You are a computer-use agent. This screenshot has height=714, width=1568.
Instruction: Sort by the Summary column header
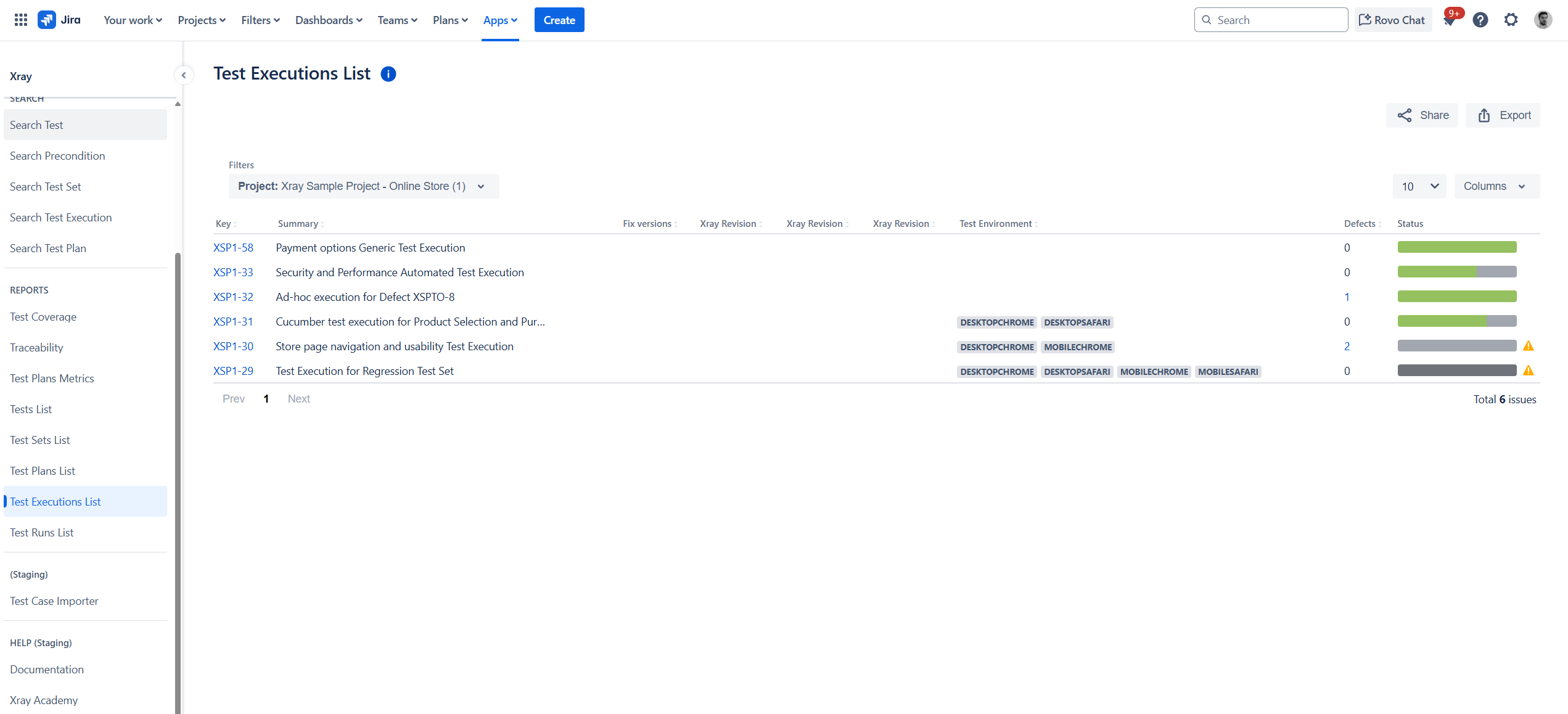[300, 224]
